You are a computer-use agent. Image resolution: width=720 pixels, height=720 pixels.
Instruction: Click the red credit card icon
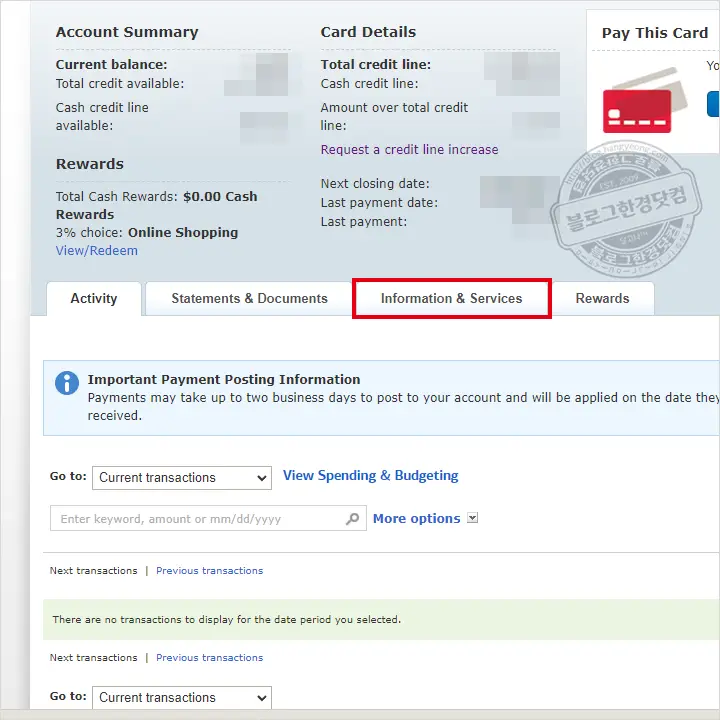(637, 111)
